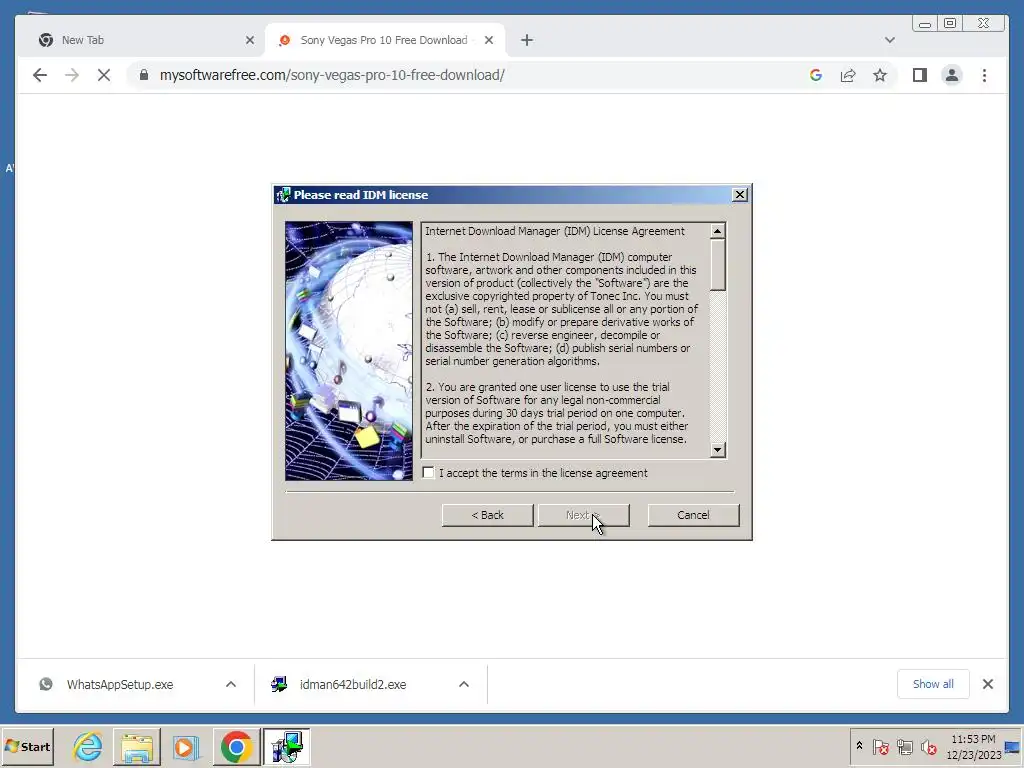Open WhatsAppSetup.exe download
The width and height of the screenshot is (1024, 768).
point(120,684)
